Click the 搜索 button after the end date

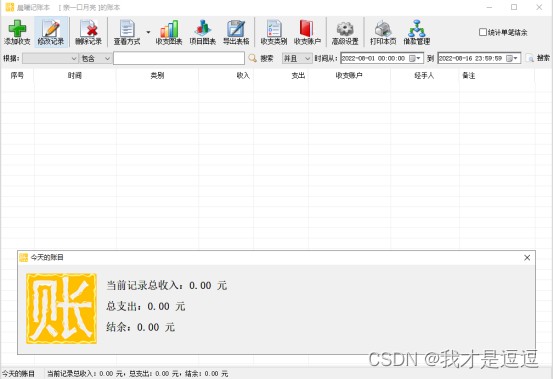[538, 58]
